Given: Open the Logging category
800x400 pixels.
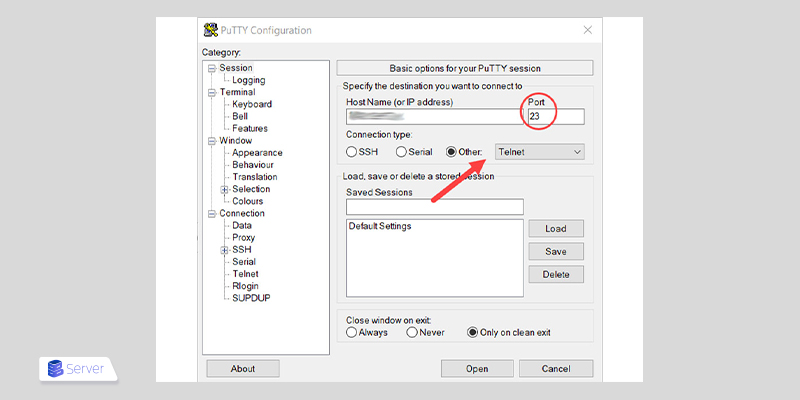Looking at the screenshot, I should (x=248, y=80).
